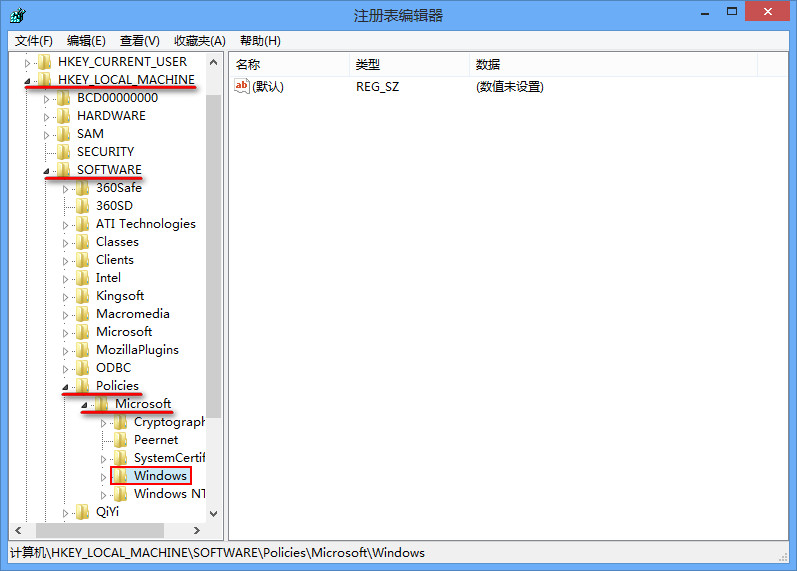Viewport: 797px width, 571px height.
Task: Open the 编辑(E) menu
Action: [x=86, y=41]
